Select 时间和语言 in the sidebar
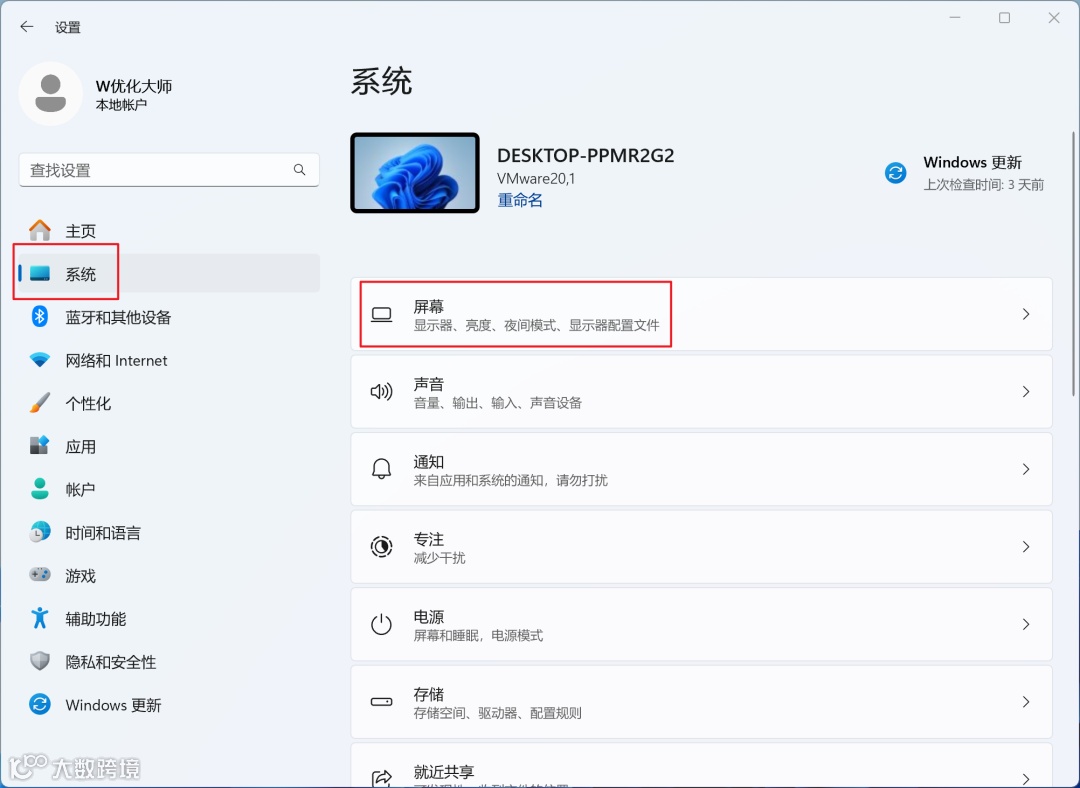1080x788 pixels. [169, 532]
